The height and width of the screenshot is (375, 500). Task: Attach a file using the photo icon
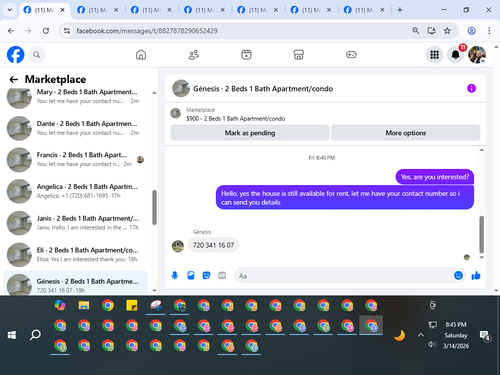pyautogui.click(x=191, y=275)
